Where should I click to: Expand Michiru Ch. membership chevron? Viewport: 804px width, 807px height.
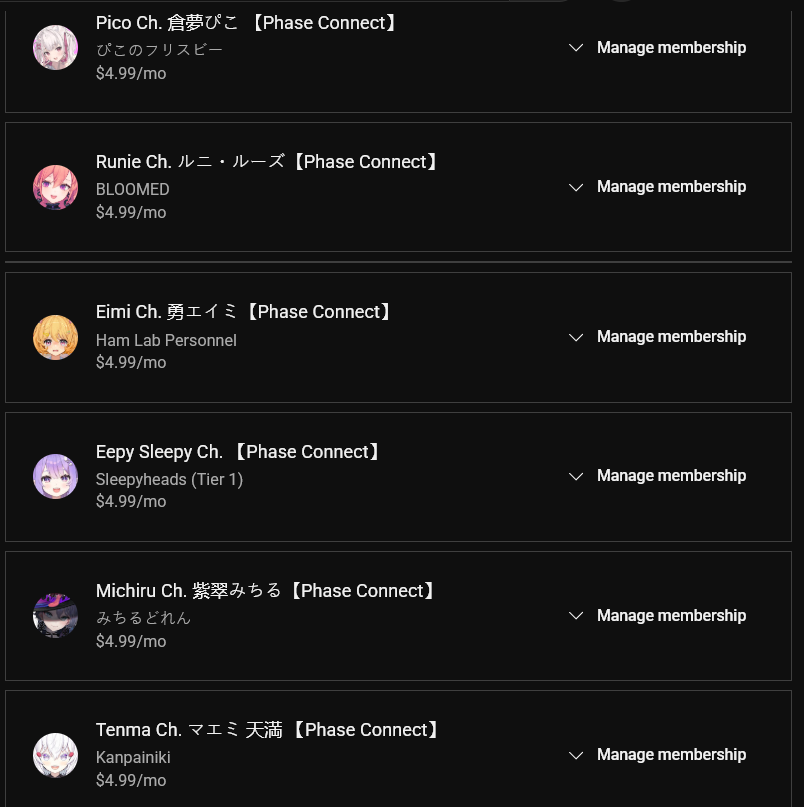tap(576, 616)
